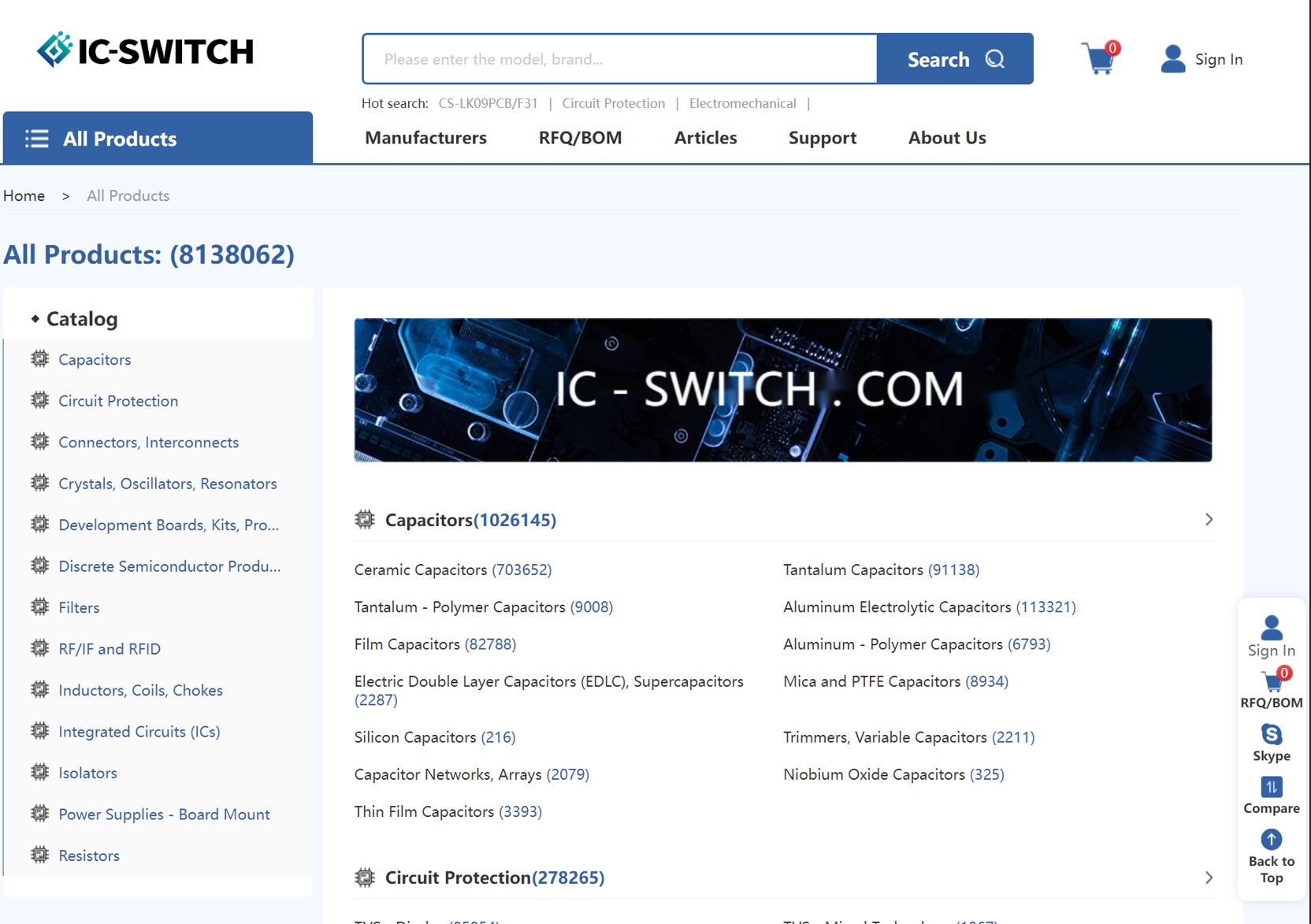Click the shopping cart icon in header
The image size is (1311, 924).
(x=1099, y=59)
